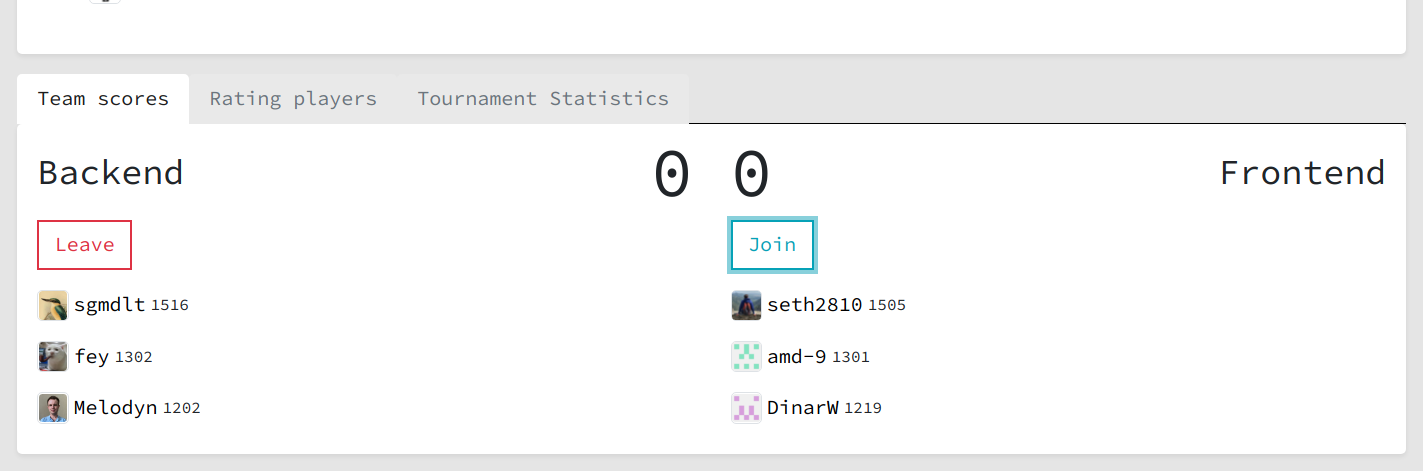The width and height of the screenshot is (1423, 471).
Task: Open Melodyn's player profile link
Action: pos(116,408)
